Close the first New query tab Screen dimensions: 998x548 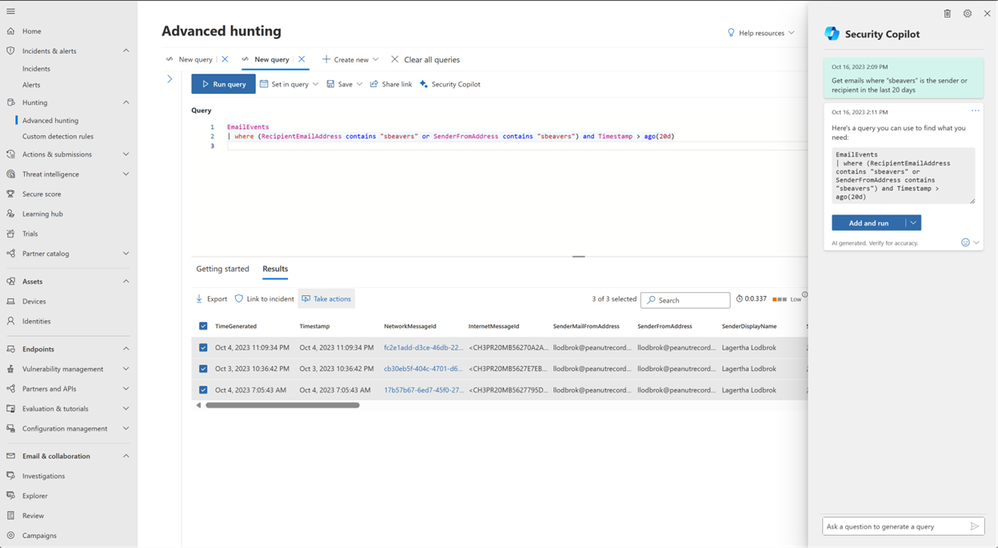tap(225, 59)
